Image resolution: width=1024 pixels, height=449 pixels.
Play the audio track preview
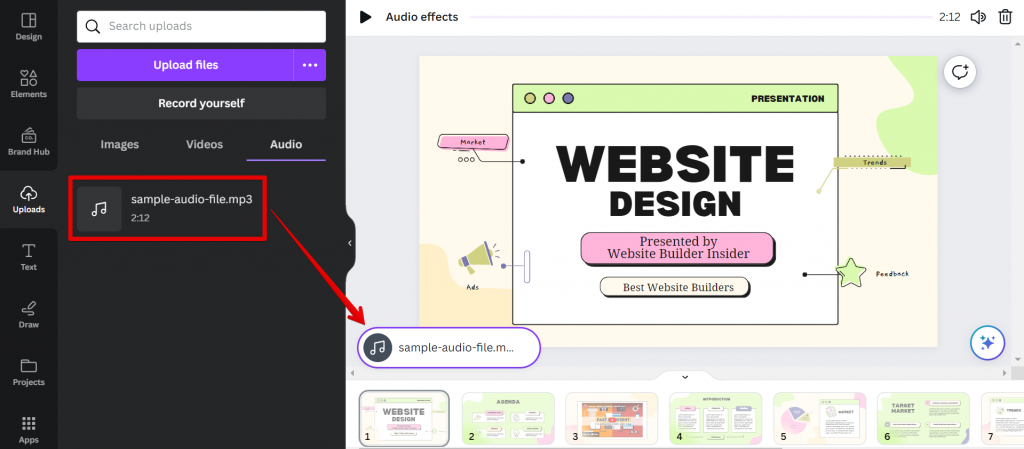coord(365,17)
